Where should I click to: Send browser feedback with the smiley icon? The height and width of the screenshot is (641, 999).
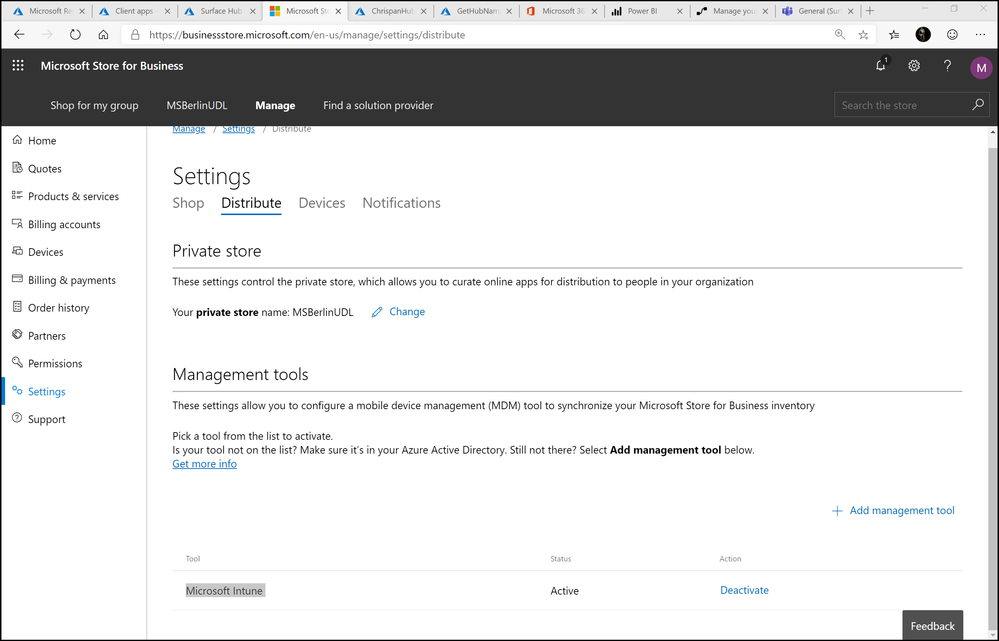click(952, 35)
